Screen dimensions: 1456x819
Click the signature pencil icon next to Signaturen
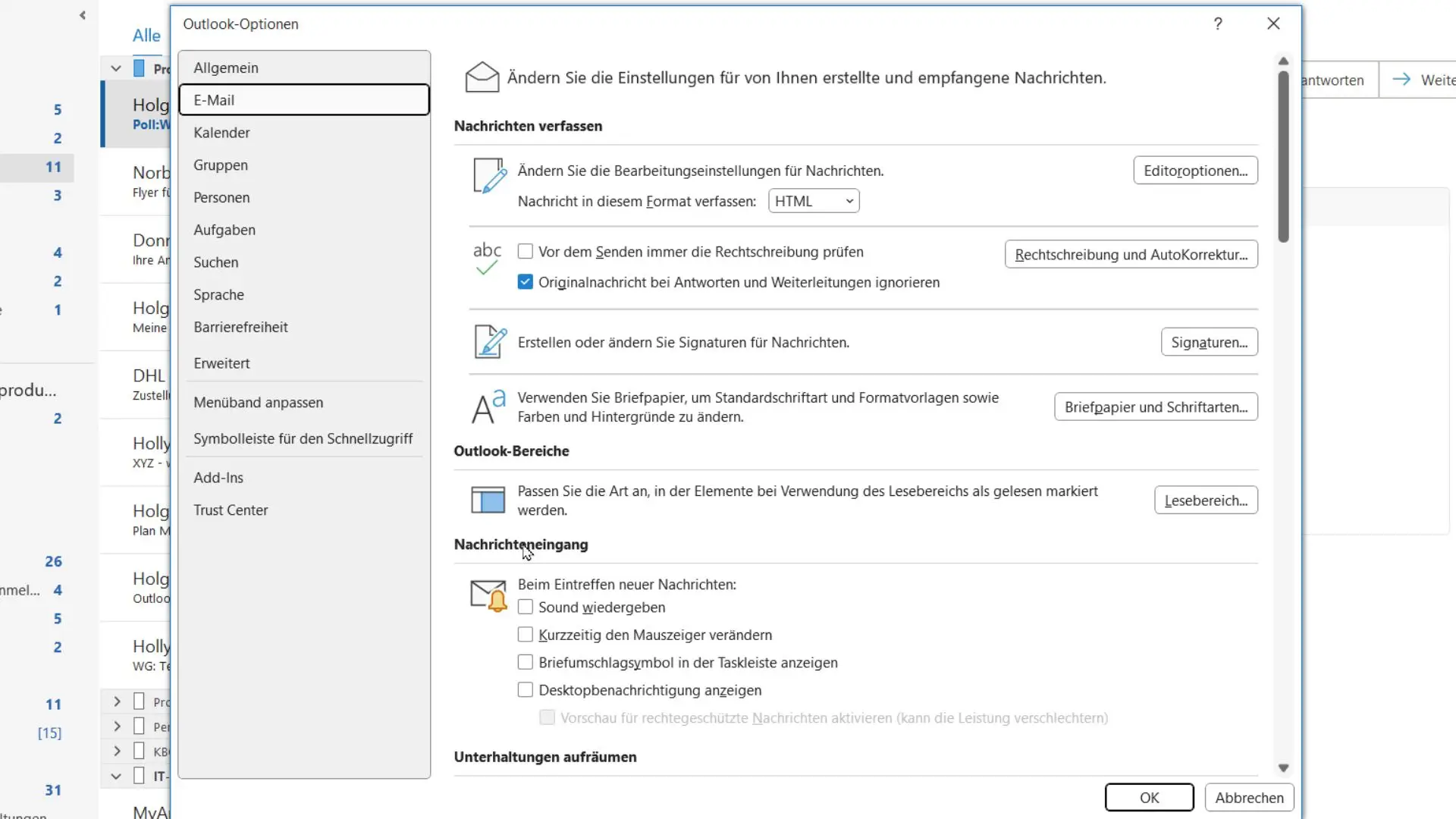click(x=489, y=342)
